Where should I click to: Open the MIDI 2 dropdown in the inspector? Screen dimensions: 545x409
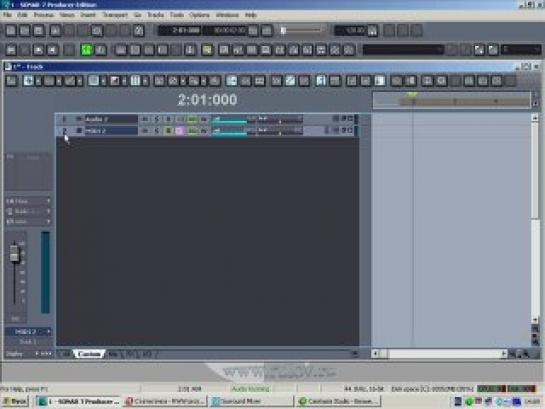[29, 332]
